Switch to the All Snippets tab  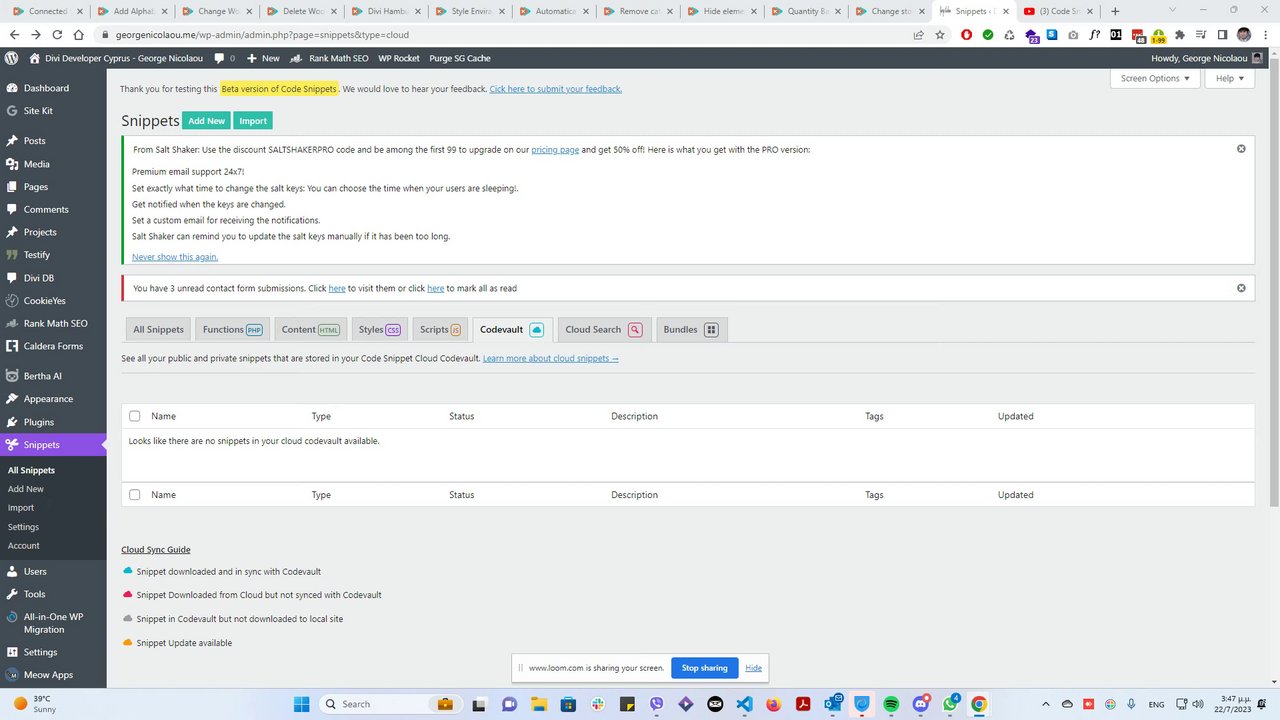(x=159, y=329)
